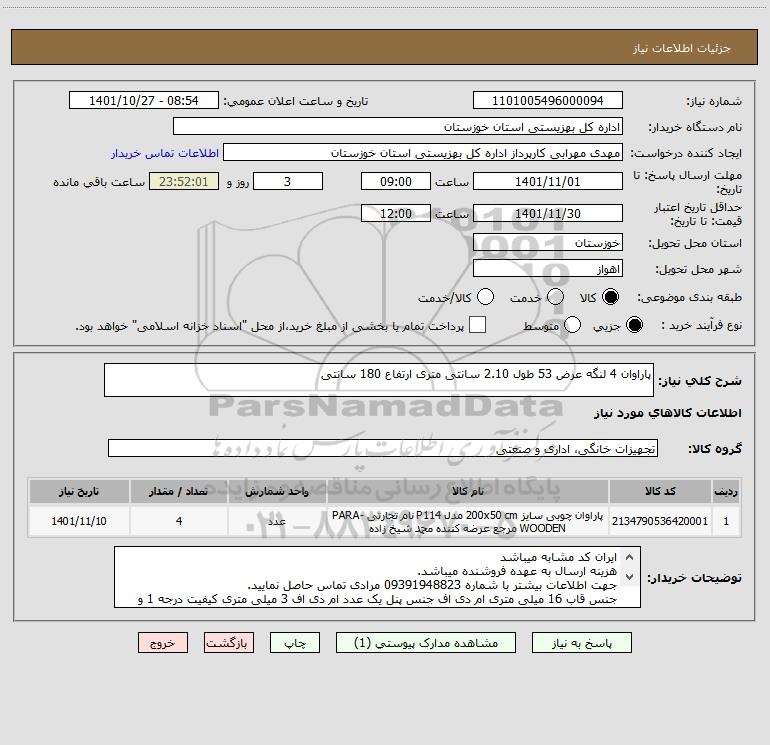Click the جزئیات اطلاعات نیاز header title
This screenshot has height=745, width=770.
pyautogui.click(x=682, y=48)
